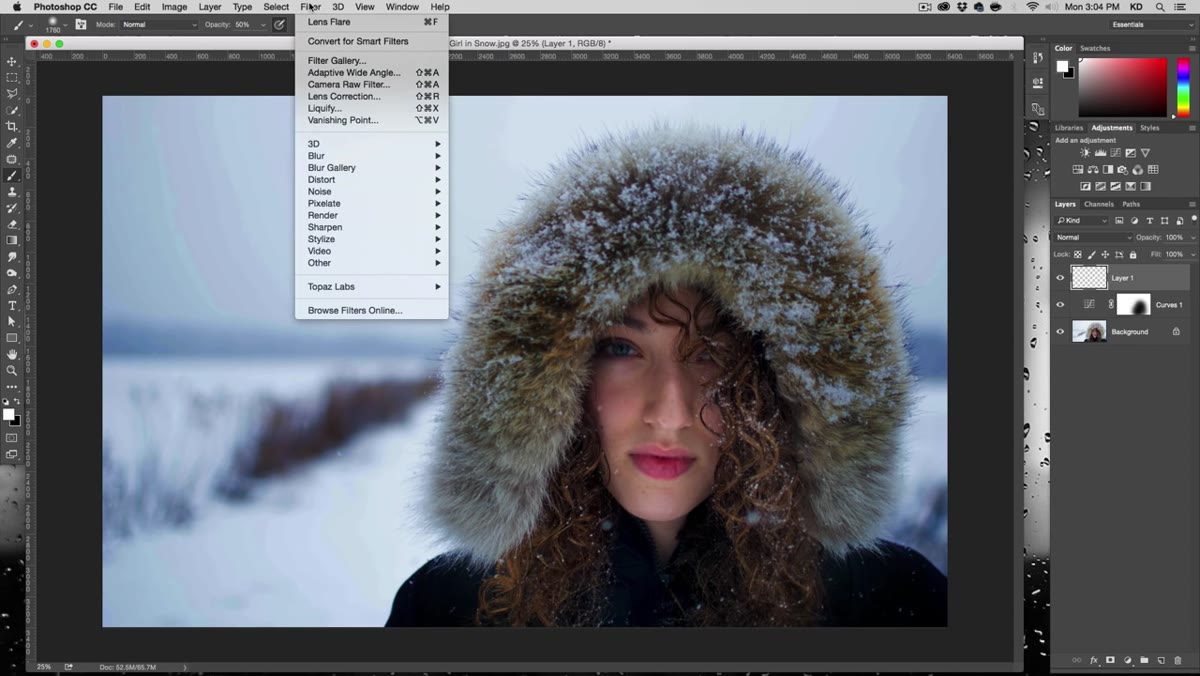Add a Vibrance adjustment

[1145, 153]
